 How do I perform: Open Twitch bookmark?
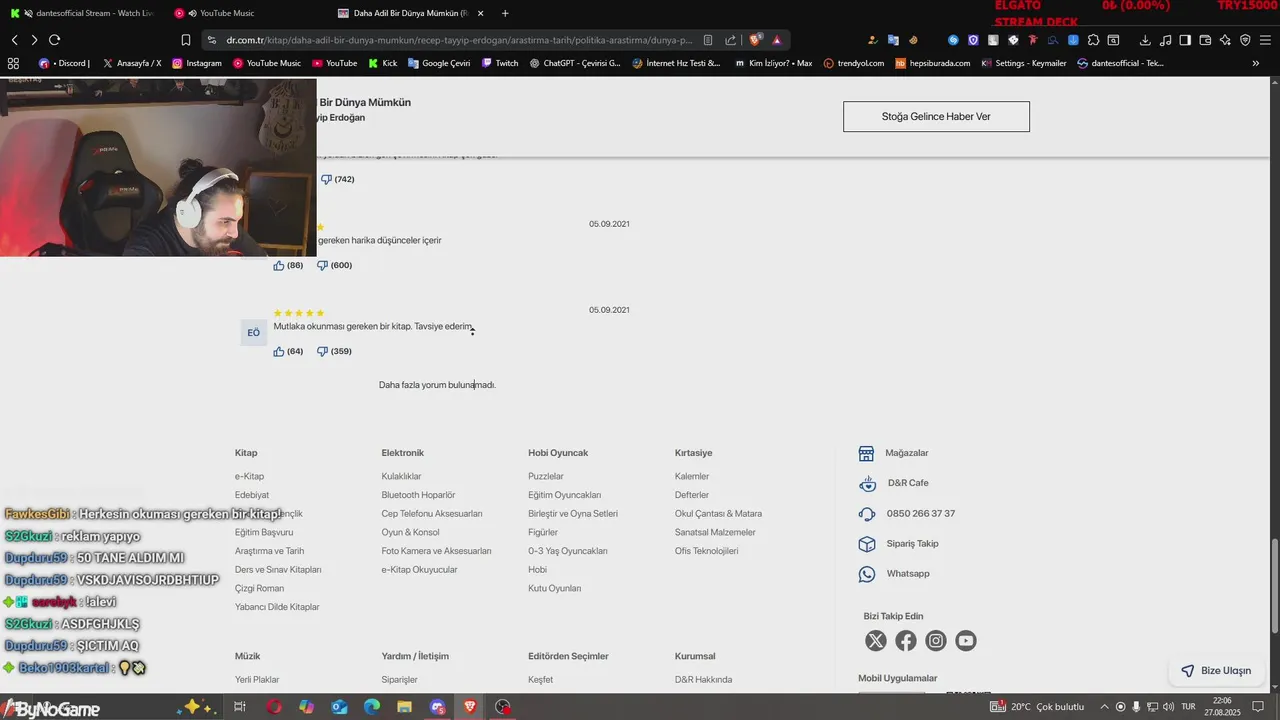pos(500,63)
